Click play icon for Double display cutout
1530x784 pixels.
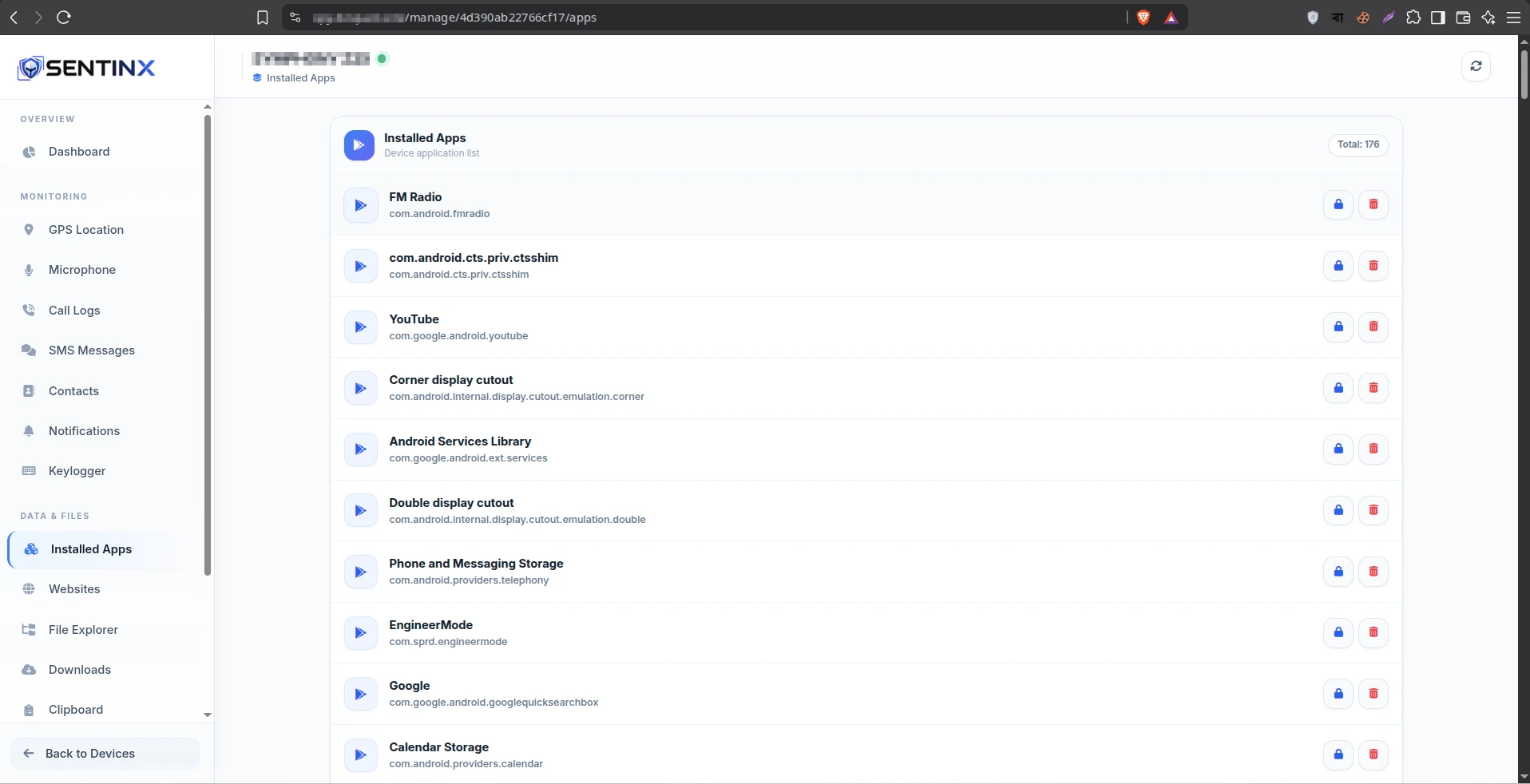pyautogui.click(x=360, y=511)
